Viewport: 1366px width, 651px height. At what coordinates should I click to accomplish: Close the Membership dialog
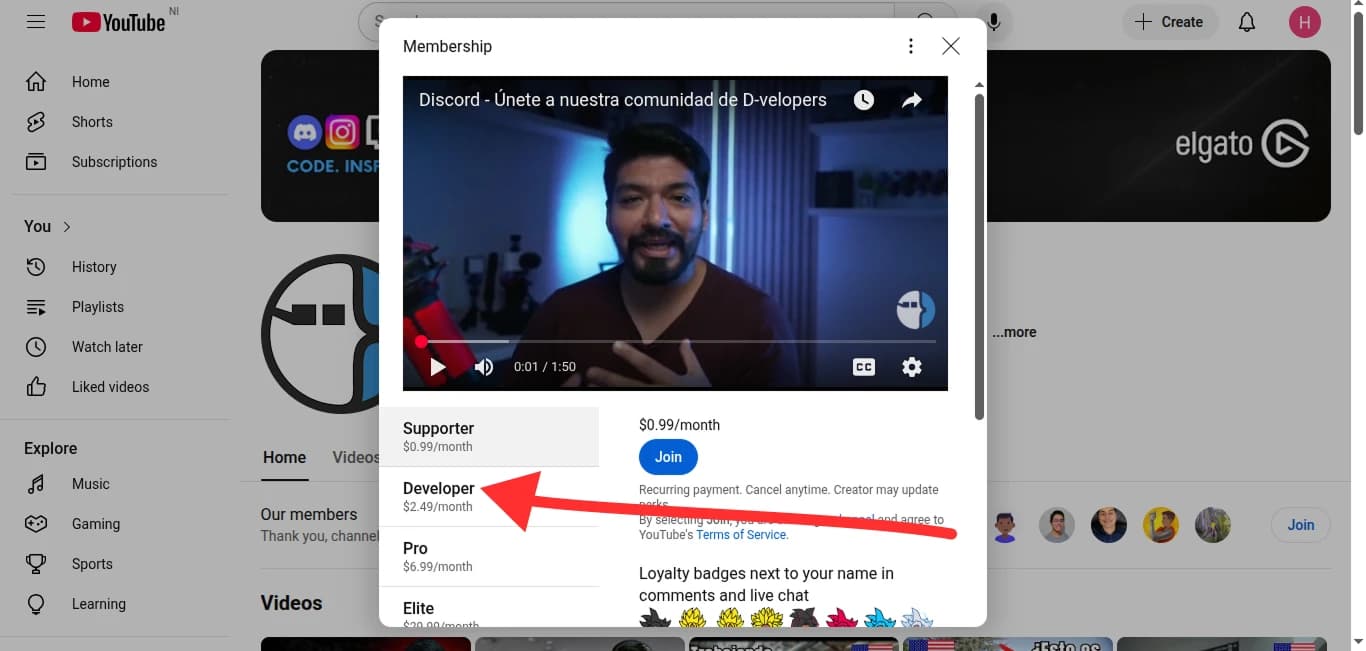[x=951, y=46]
